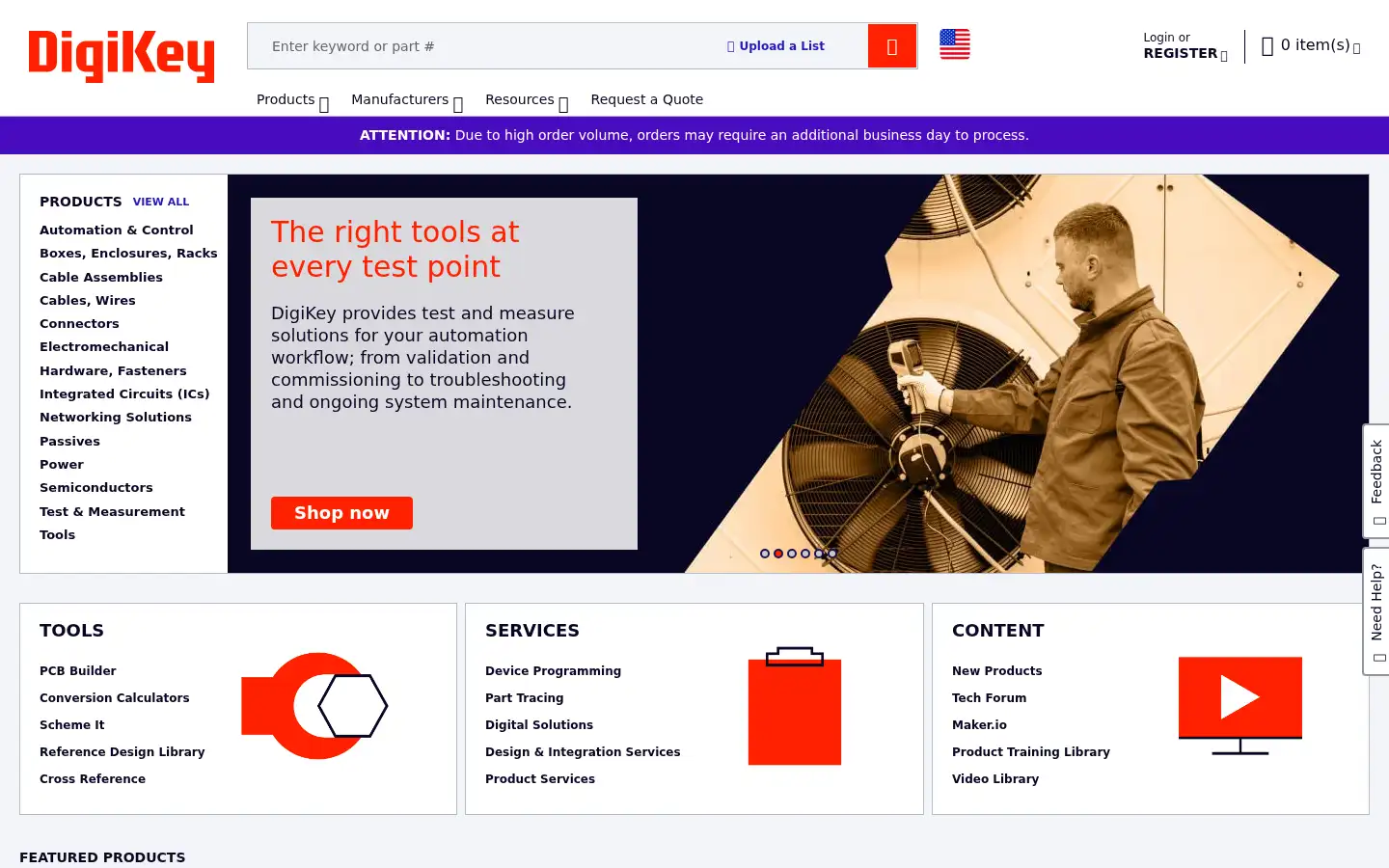Open Design & Integration Services
Image resolution: width=1389 pixels, height=868 pixels.
pyautogui.click(x=583, y=752)
